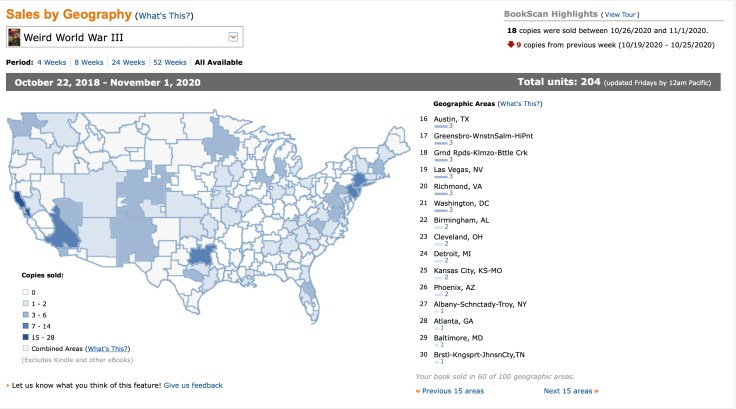Click the Weird World War III book thumbnail

pyautogui.click(x=15, y=38)
